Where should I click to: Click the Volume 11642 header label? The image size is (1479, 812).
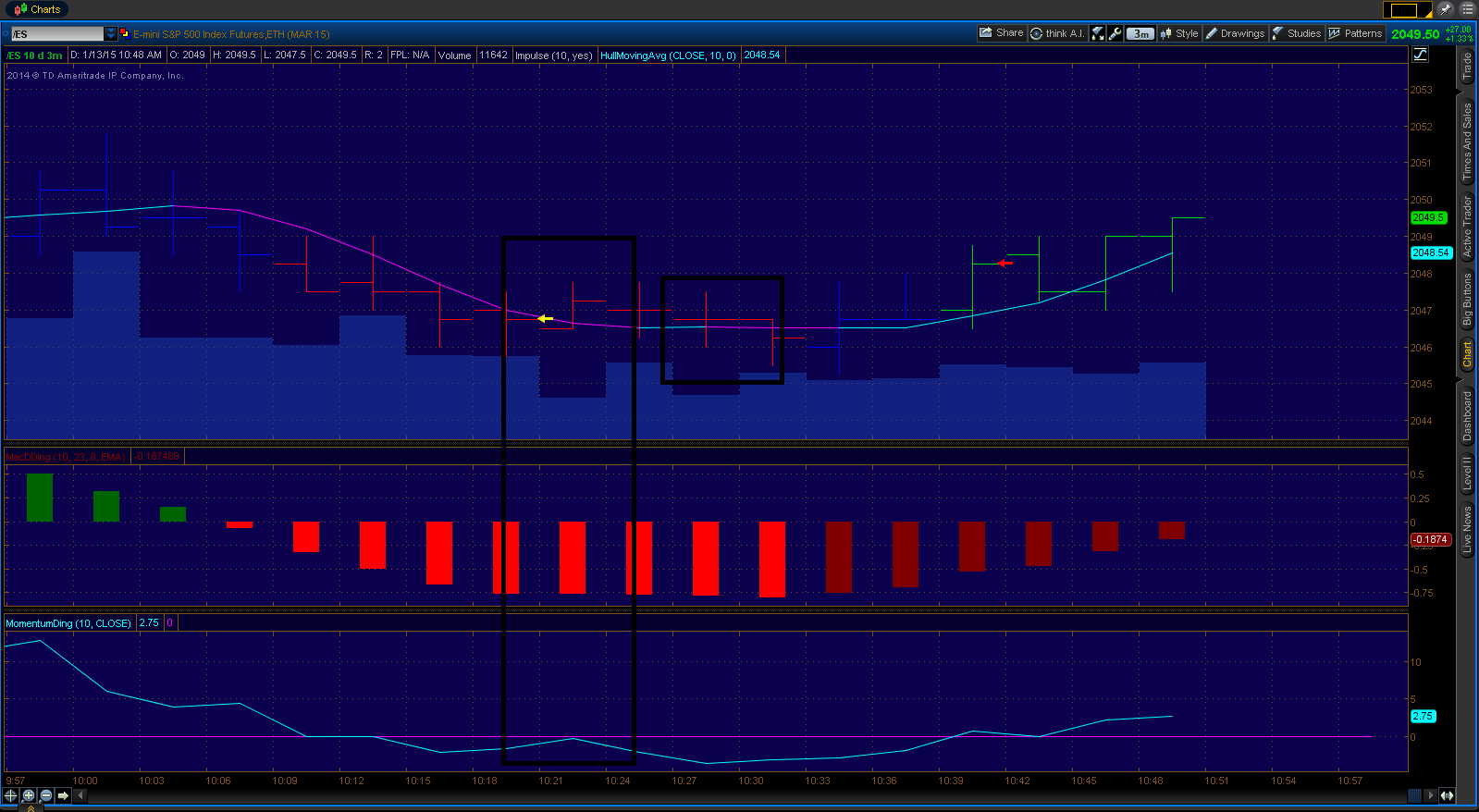tap(473, 55)
